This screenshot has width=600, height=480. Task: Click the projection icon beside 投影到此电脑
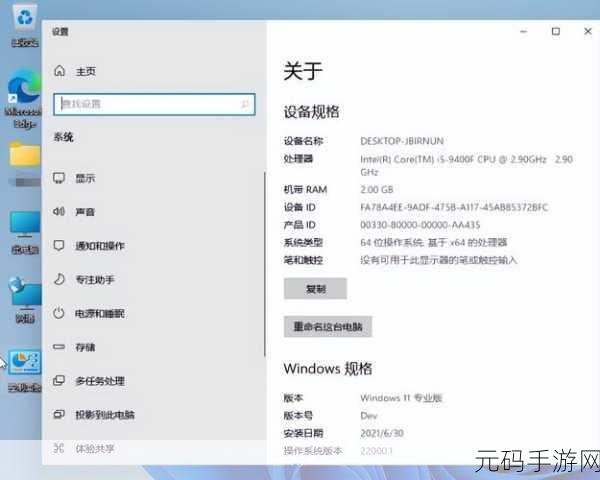59,414
